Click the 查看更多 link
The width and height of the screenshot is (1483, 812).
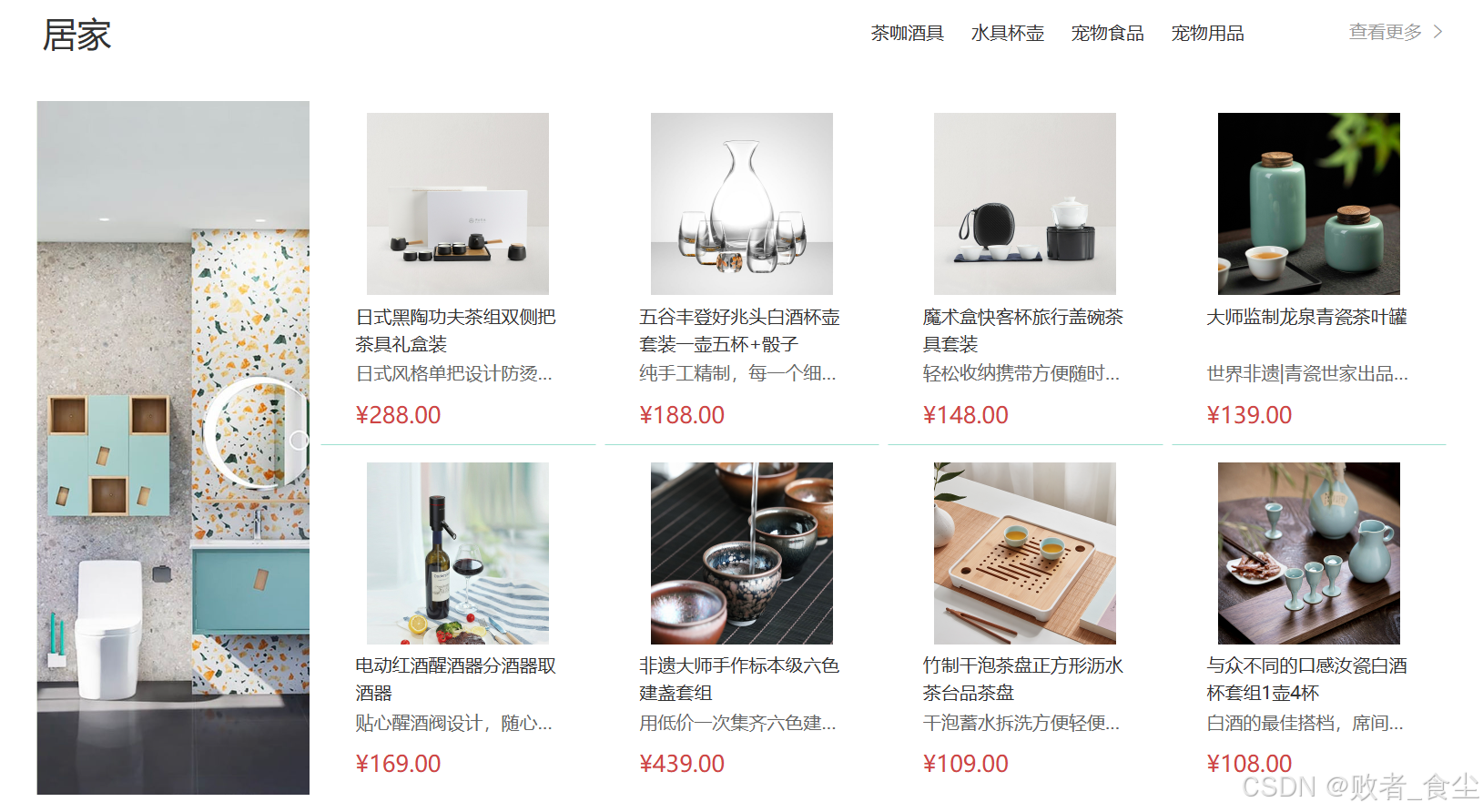pyautogui.click(x=1385, y=32)
